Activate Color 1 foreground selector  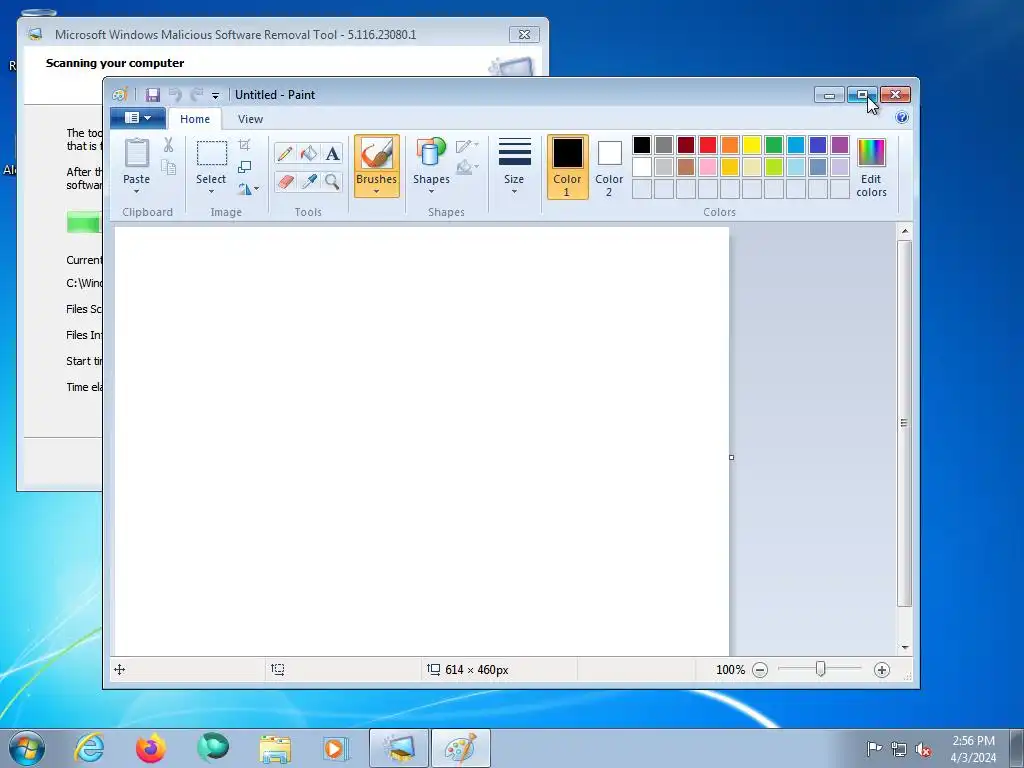pyautogui.click(x=568, y=167)
